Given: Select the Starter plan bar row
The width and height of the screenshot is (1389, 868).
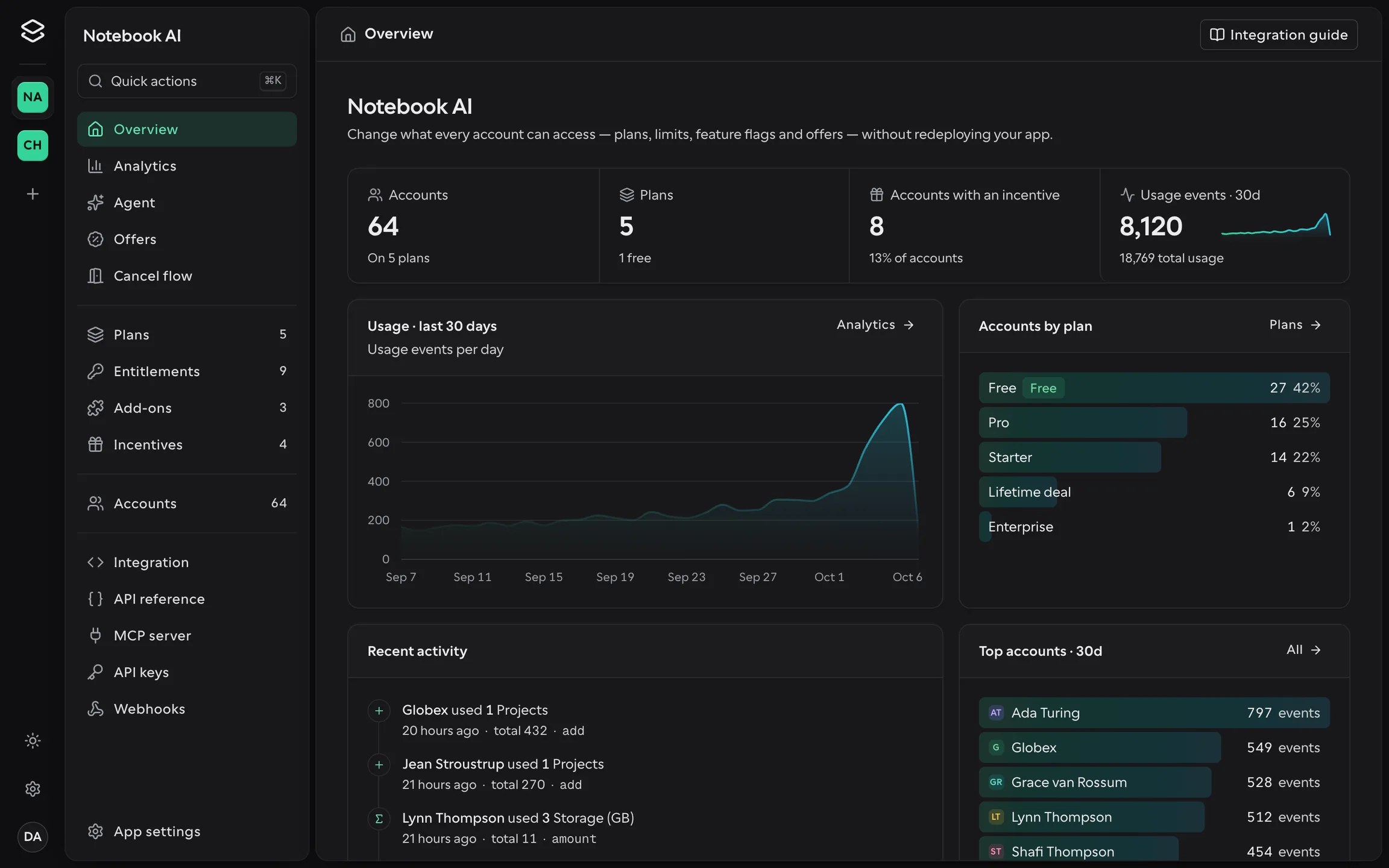Looking at the screenshot, I should click(1154, 457).
